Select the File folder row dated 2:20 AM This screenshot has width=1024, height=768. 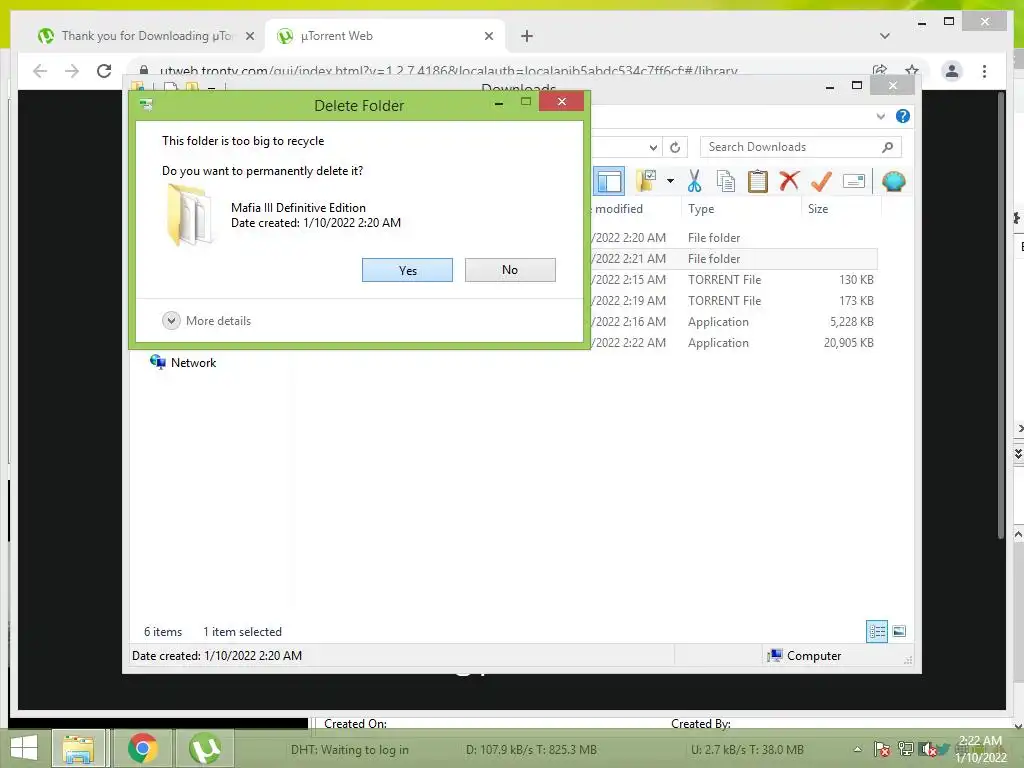click(x=734, y=238)
